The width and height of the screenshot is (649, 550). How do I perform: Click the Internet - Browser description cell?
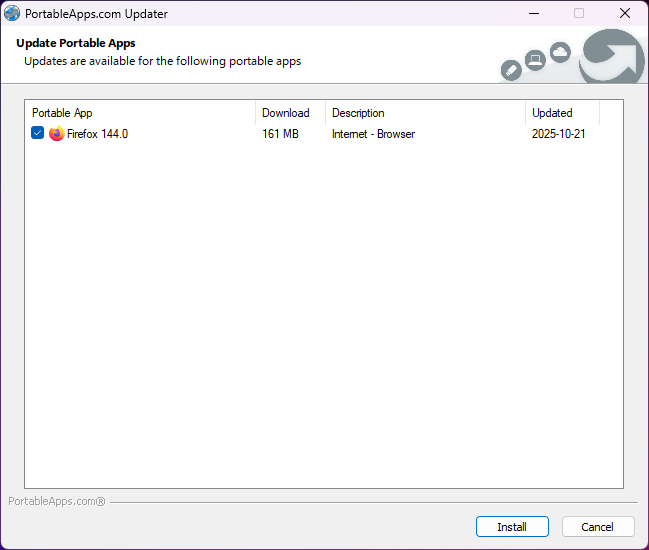tap(373, 134)
